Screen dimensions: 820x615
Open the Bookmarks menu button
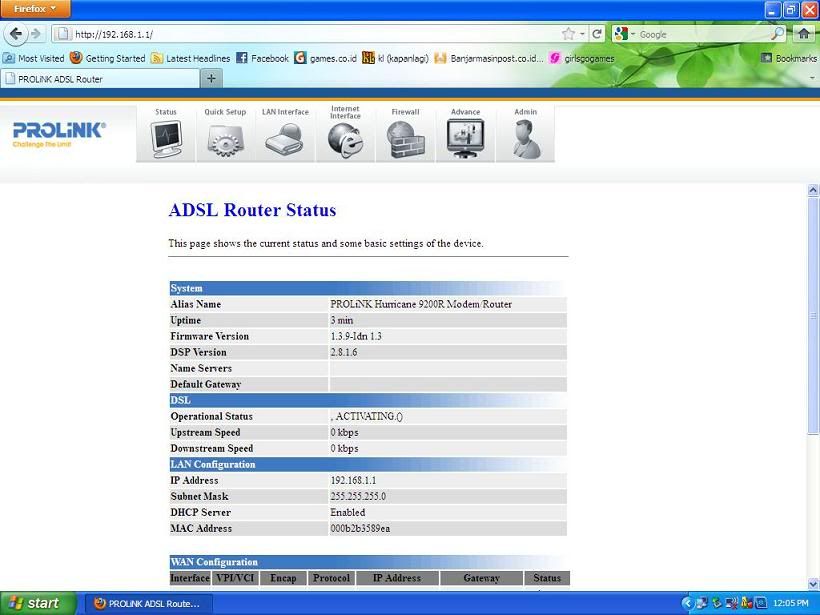[x=789, y=58]
